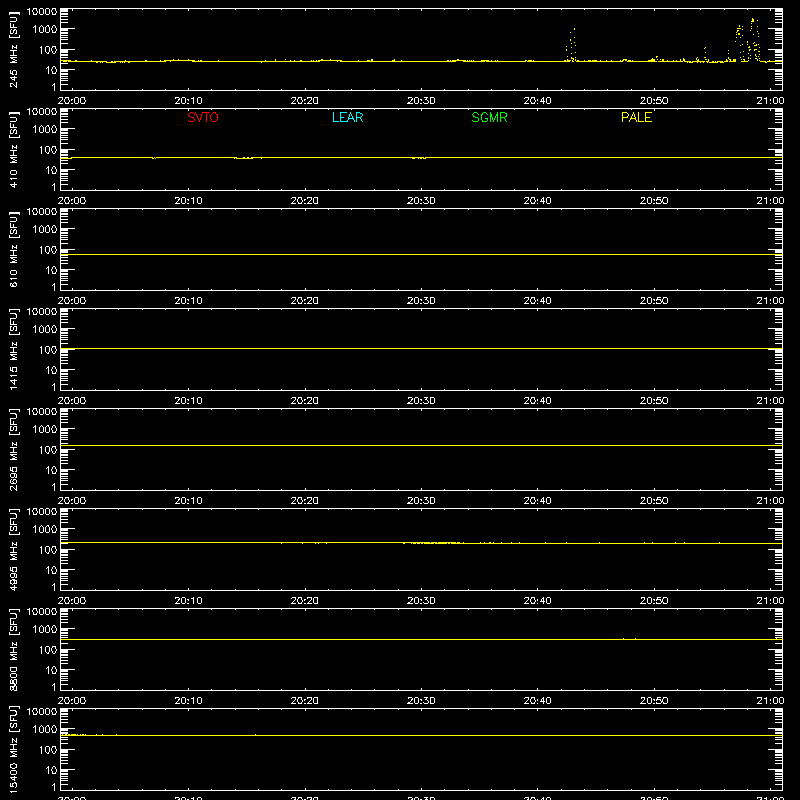Click the 245 MHz burst spike near 20:43

[x=571, y=45]
